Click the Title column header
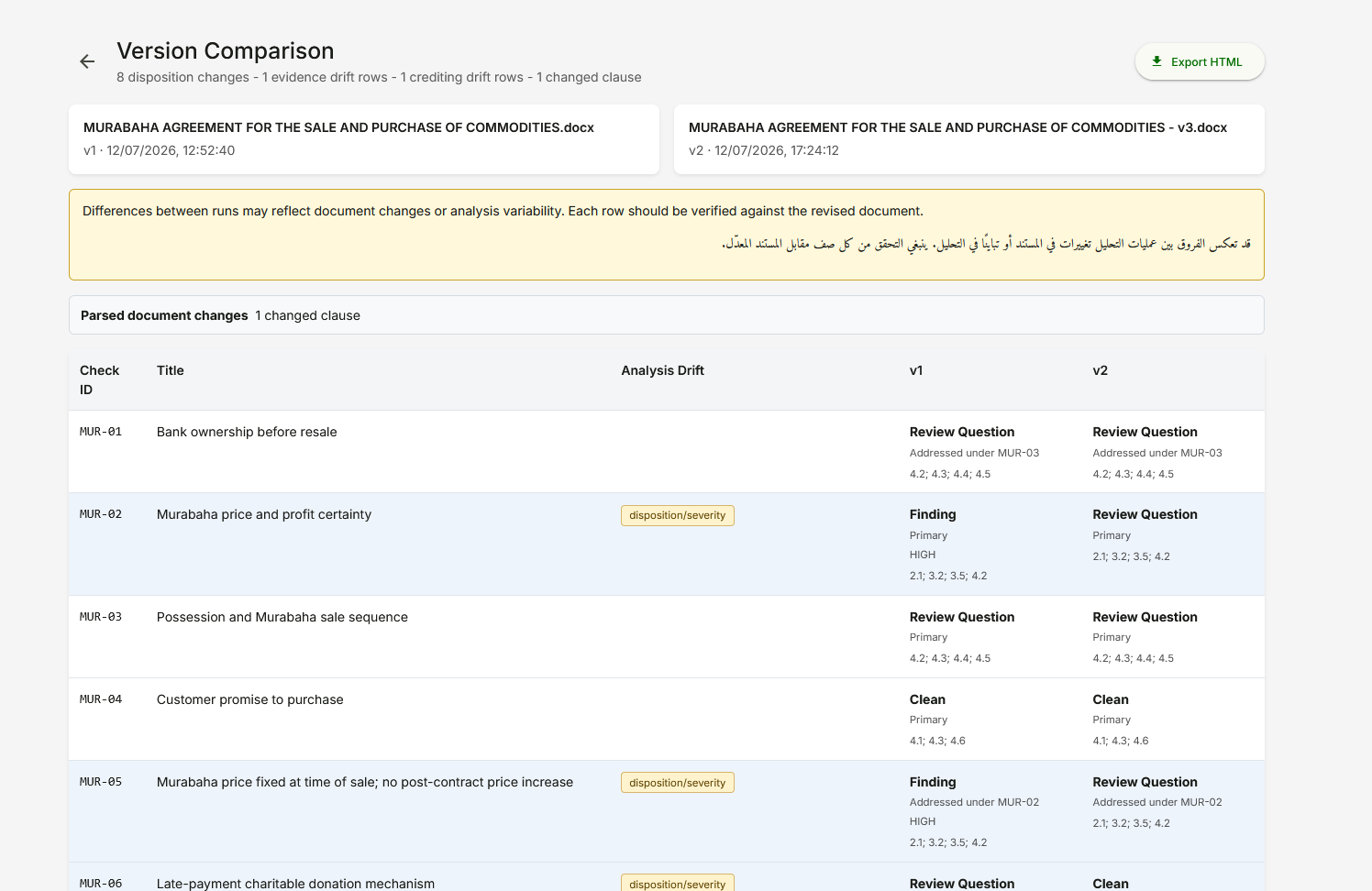 [171, 370]
